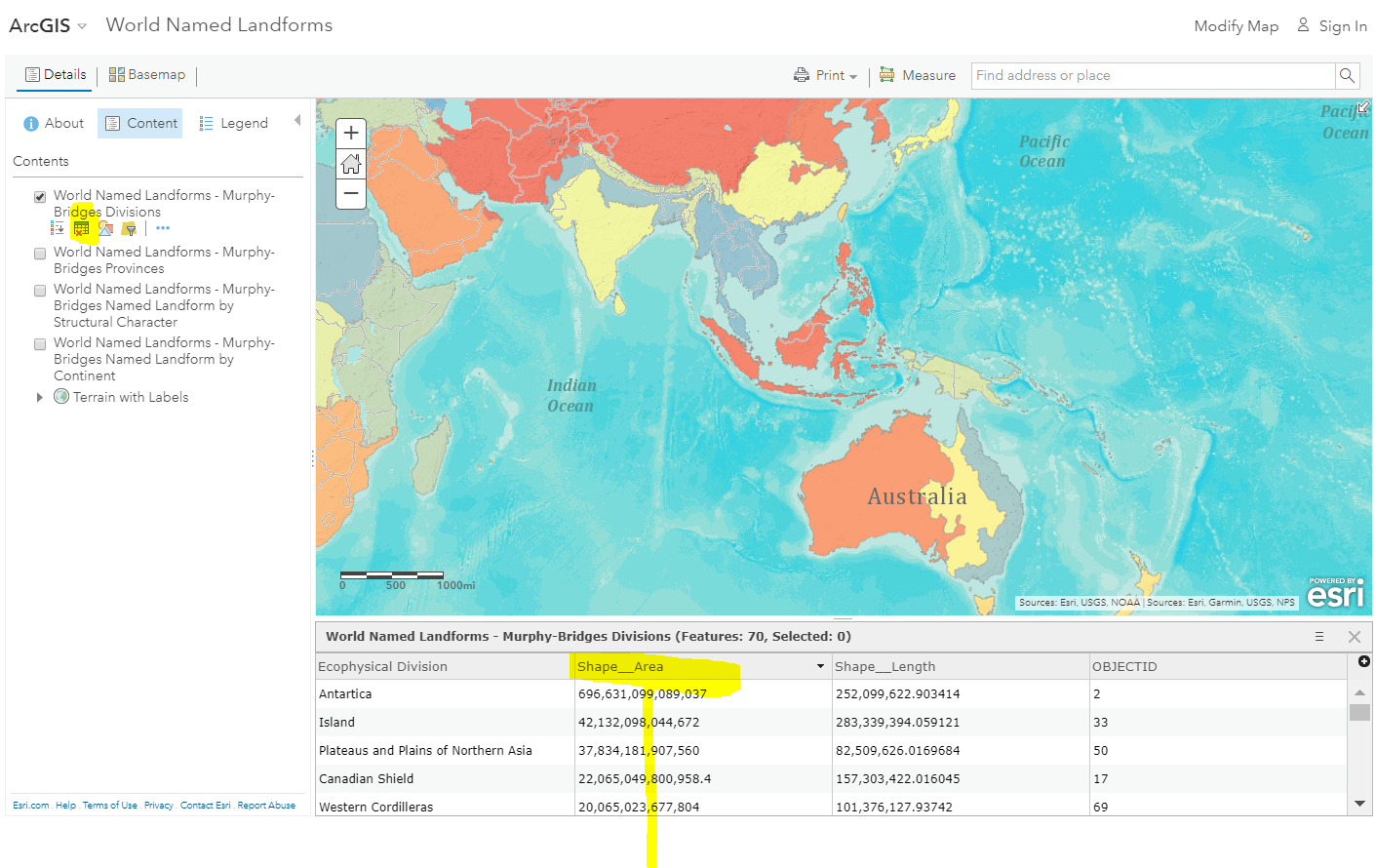Open more options ellipsis for Divisions layer

(x=163, y=228)
